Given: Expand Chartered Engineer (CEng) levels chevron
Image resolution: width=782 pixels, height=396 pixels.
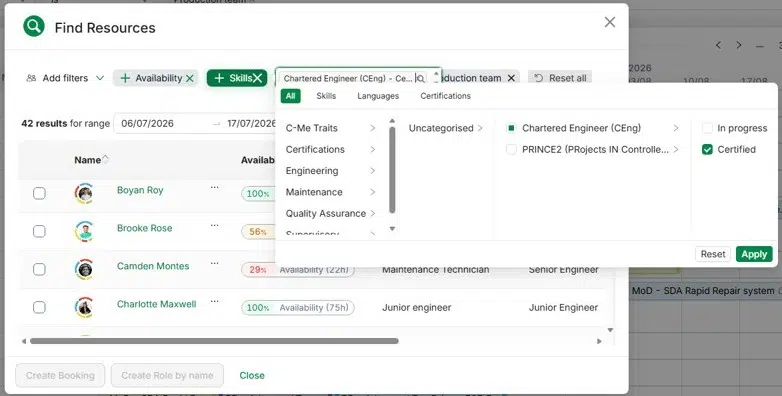Looking at the screenshot, I should pyautogui.click(x=676, y=128).
